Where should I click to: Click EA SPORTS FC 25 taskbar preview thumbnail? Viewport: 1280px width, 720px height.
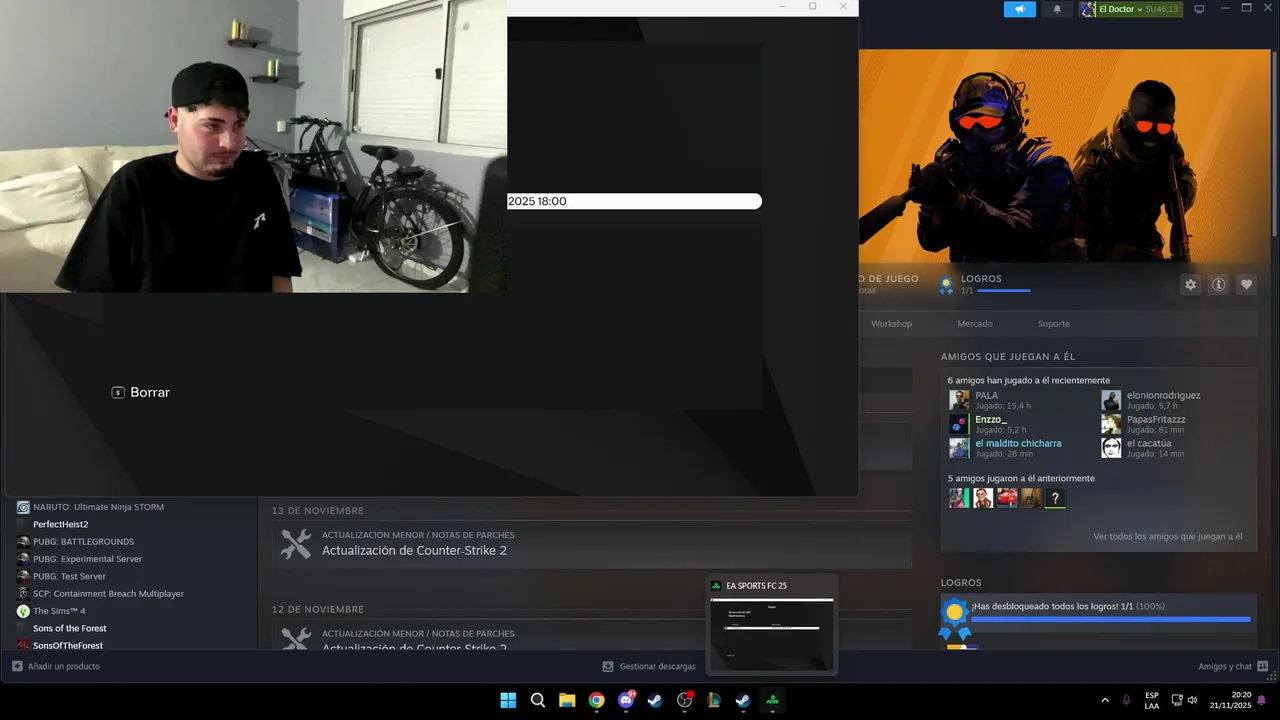(771, 634)
